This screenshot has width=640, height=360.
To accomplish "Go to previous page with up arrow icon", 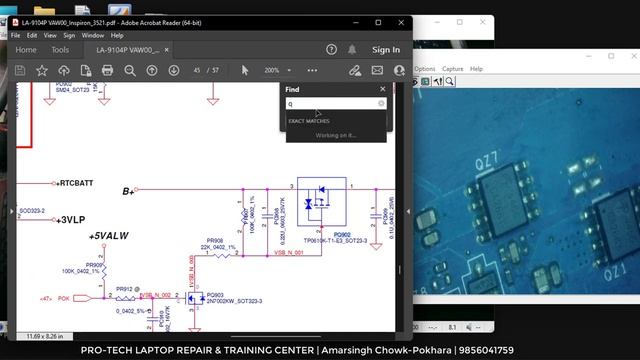I will coord(152,70).
